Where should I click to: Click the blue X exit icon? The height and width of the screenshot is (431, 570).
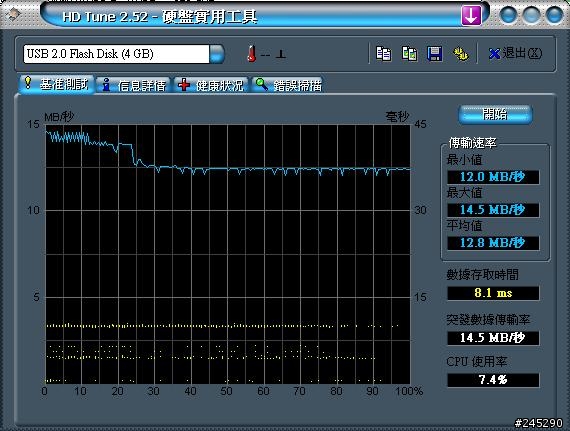(x=494, y=54)
